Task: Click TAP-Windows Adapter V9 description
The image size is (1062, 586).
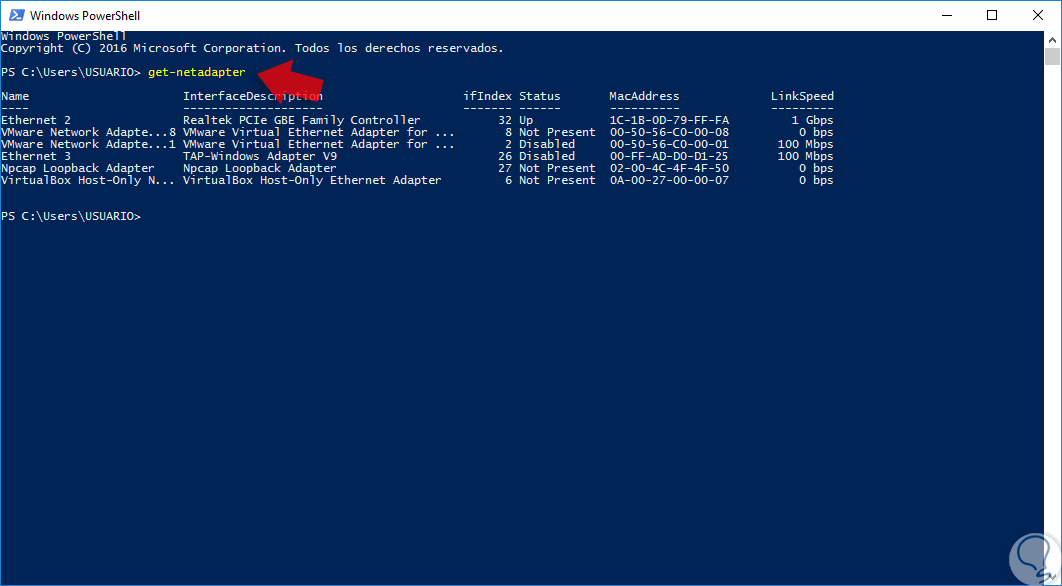Action: click(259, 156)
